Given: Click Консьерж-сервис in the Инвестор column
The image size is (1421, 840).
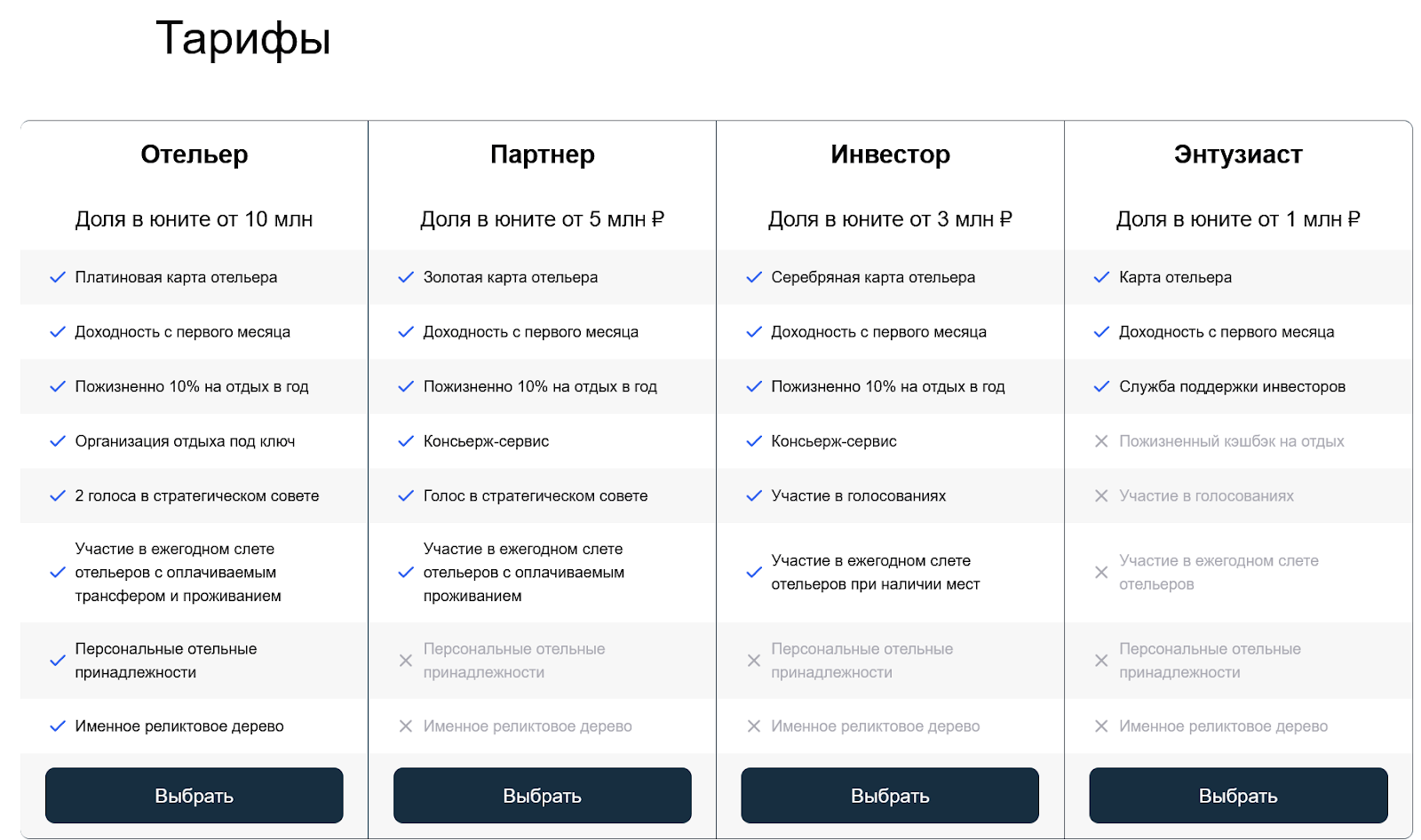Looking at the screenshot, I should [834, 441].
